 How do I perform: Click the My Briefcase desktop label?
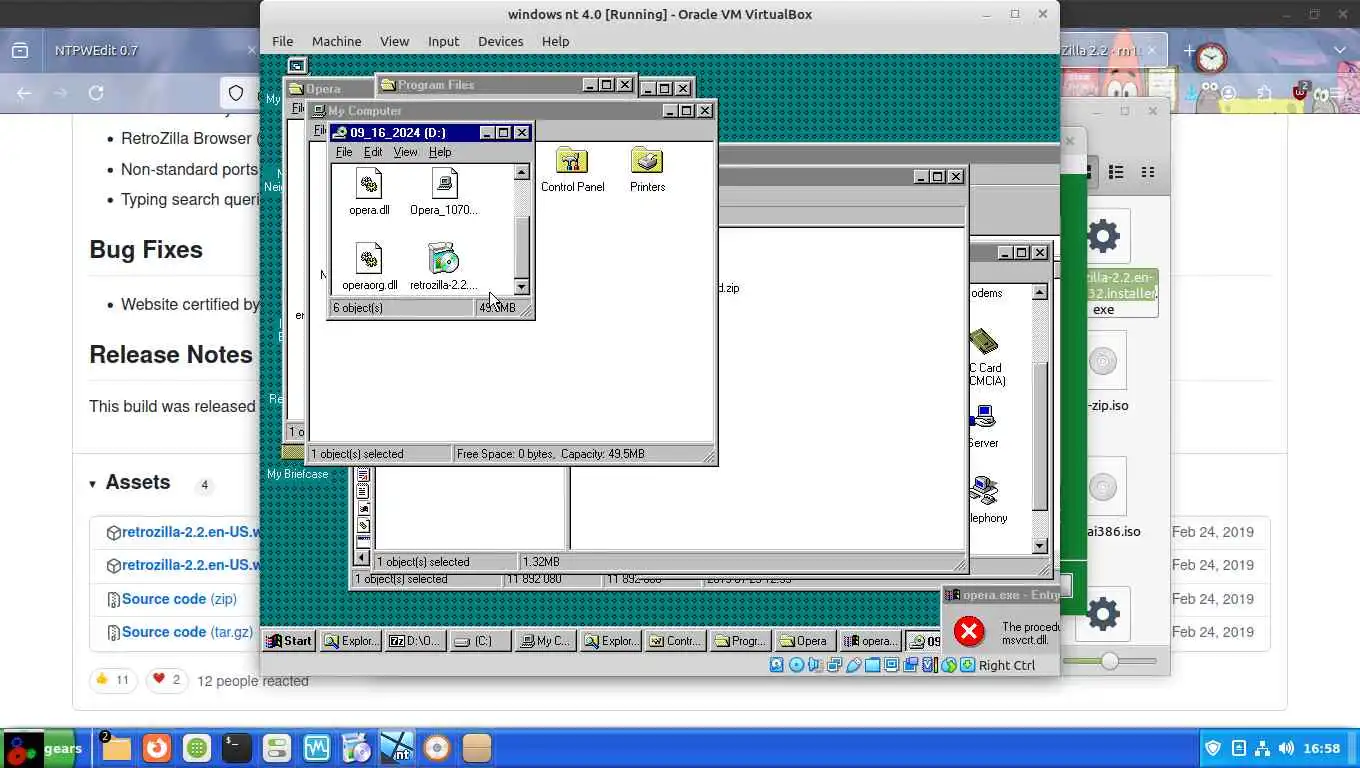click(297, 474)
